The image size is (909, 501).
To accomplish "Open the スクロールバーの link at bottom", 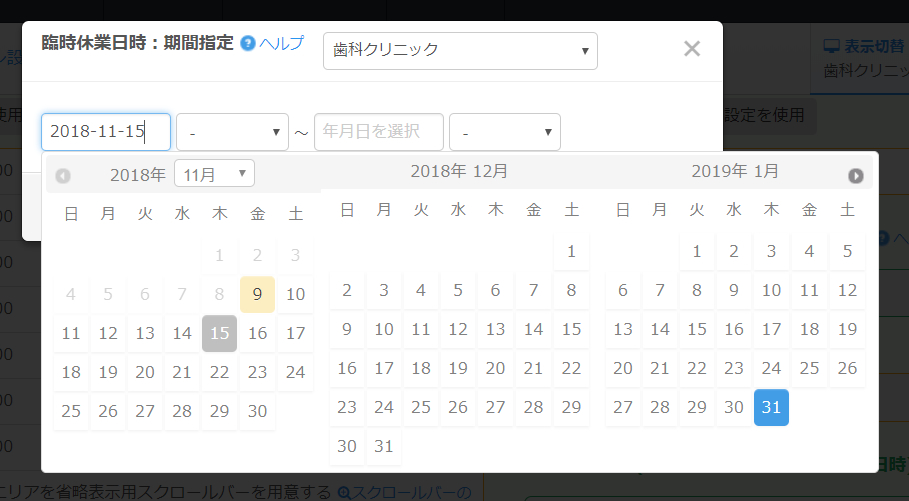I will pos(405,491).
